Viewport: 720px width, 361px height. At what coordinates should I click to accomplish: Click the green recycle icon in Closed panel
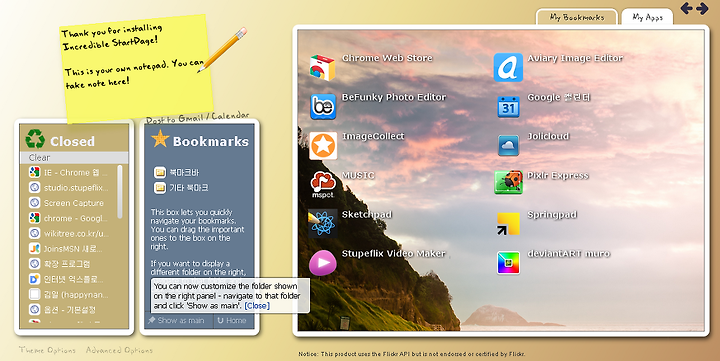tap(35, 139)
